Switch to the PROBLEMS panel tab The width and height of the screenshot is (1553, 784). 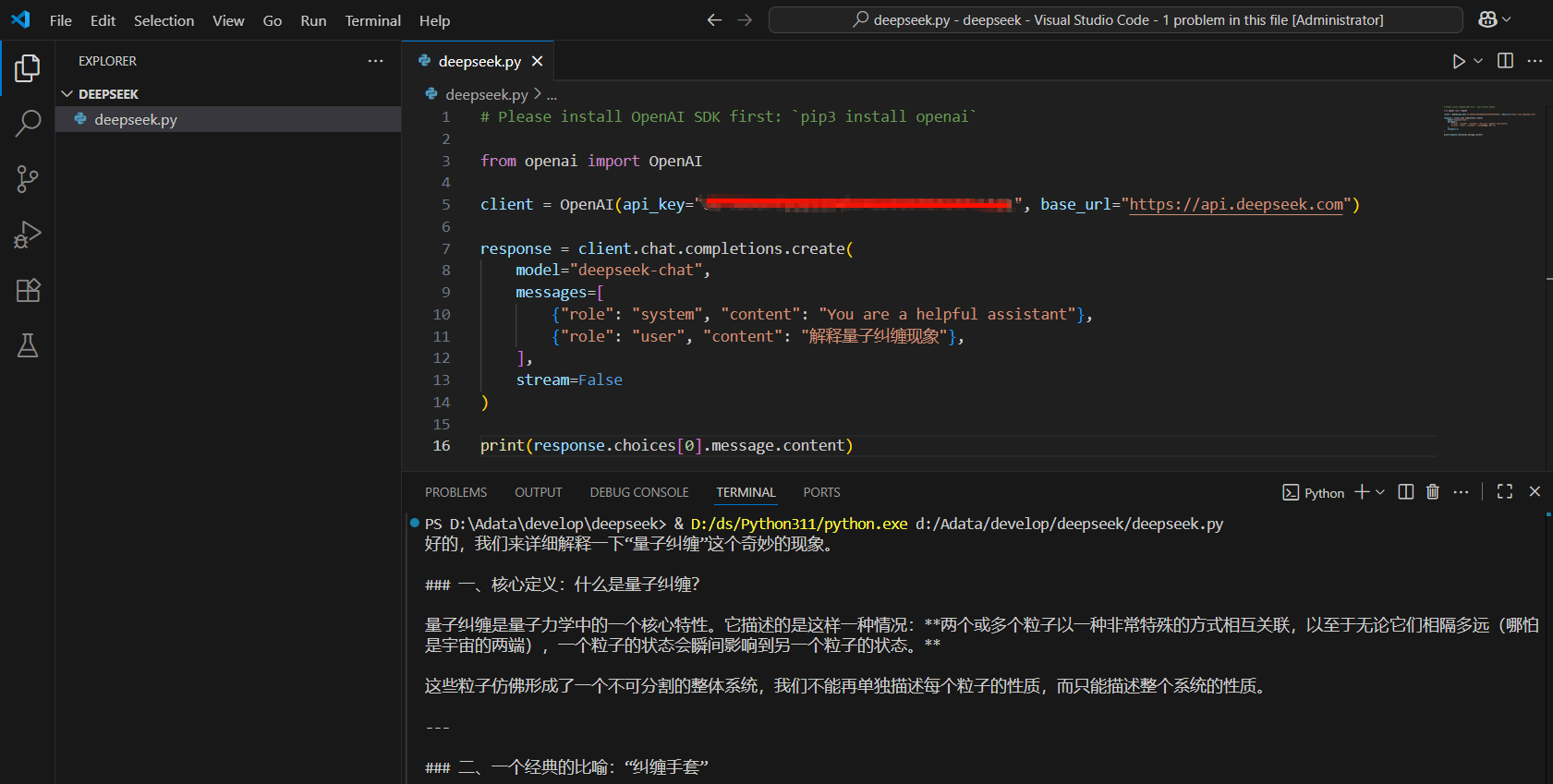tap(455, 492)
